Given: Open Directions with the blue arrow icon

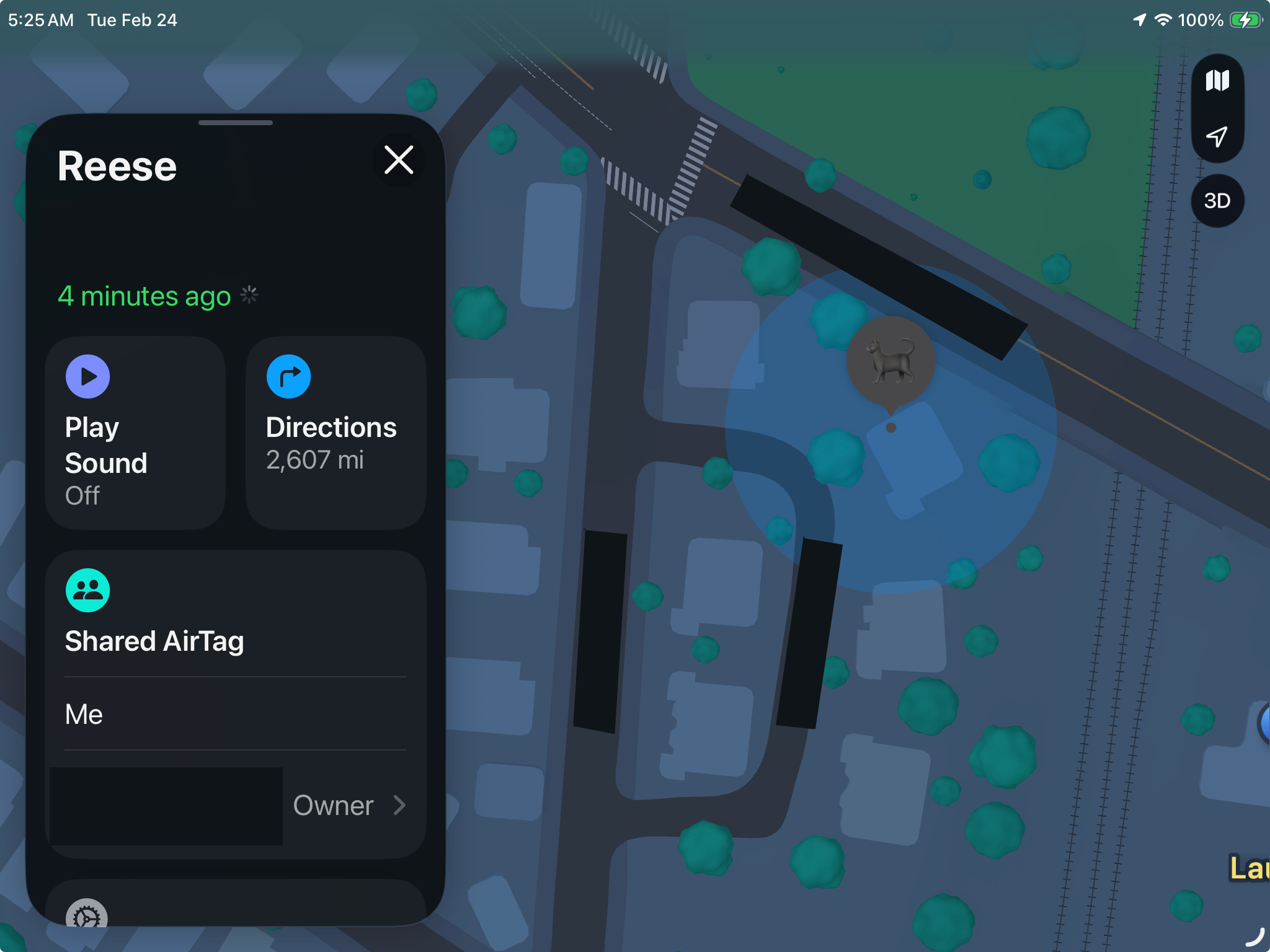Looking at the screenshot, I should (288, 376).
